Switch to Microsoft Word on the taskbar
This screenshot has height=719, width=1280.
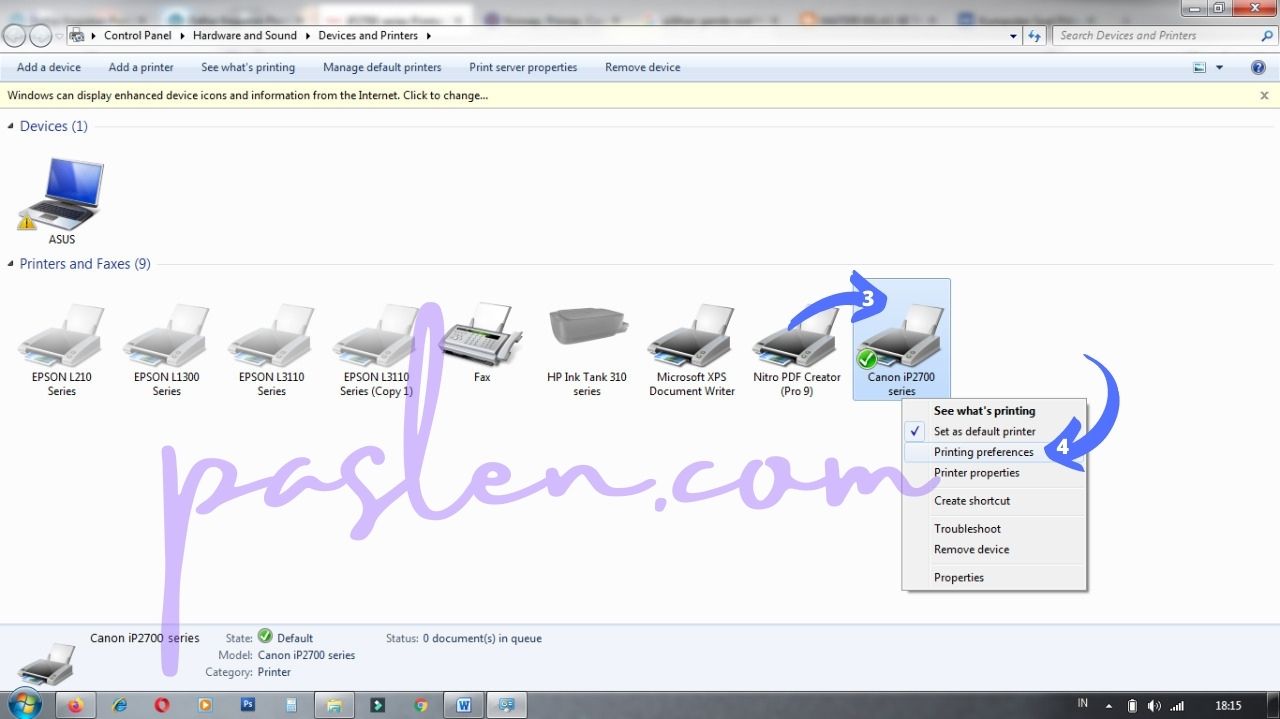tap(464, 705)
